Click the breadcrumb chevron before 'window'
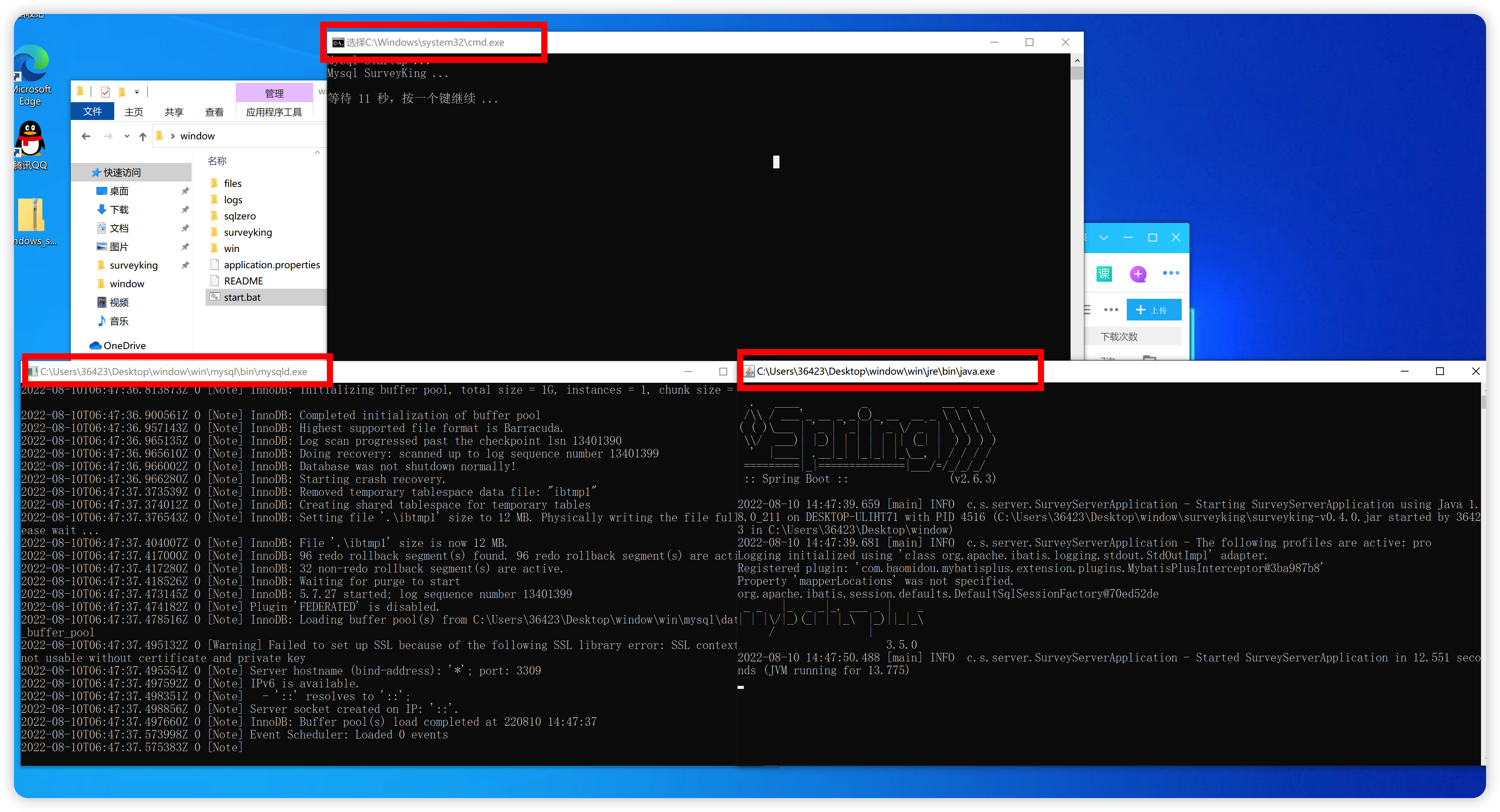Screen dimensions: 1500x812 point(172,136)
